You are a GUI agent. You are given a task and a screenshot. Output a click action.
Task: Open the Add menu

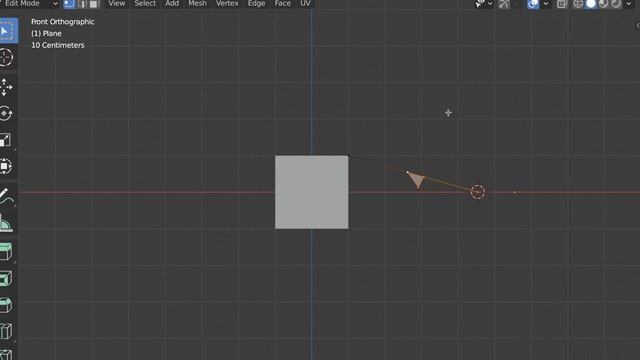click(172, 4)
